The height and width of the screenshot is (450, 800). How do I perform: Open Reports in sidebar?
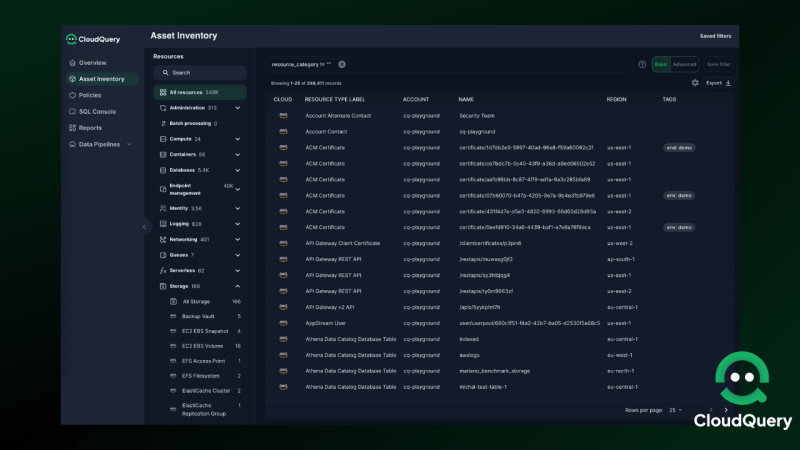[90, 128]
